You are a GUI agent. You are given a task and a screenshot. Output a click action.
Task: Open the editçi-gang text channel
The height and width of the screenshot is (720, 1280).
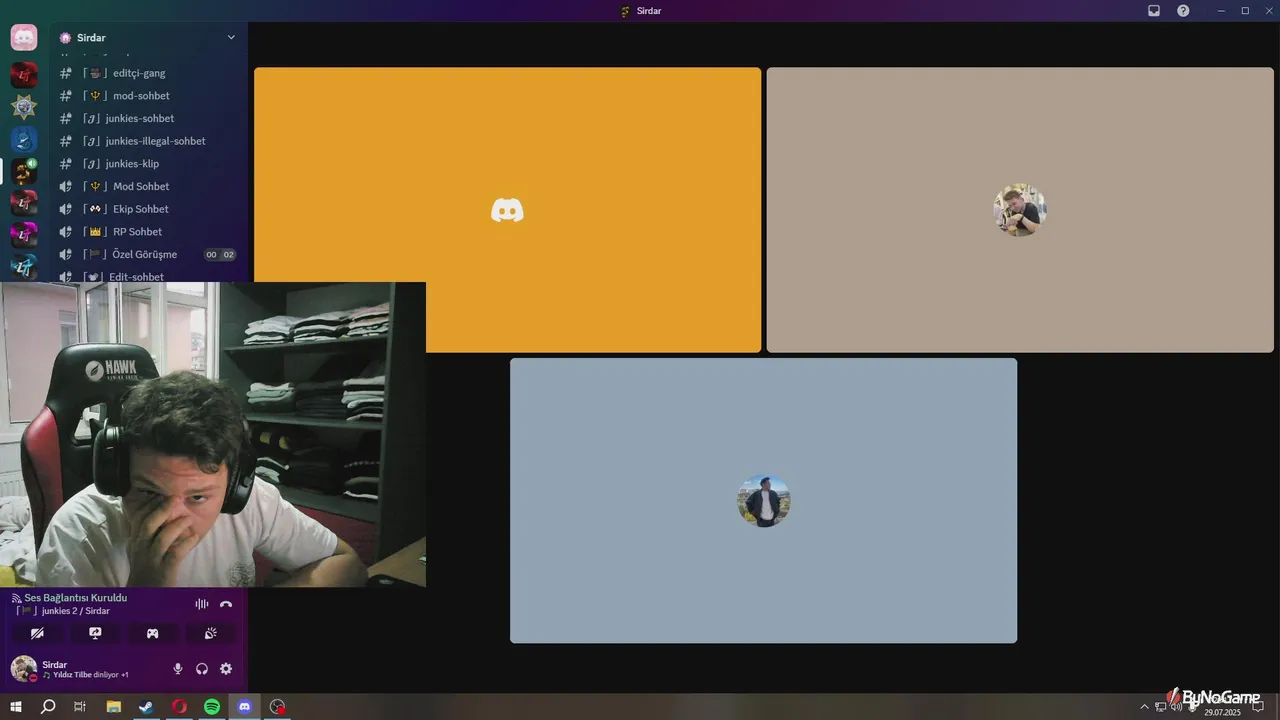click(x=148, y=73)
